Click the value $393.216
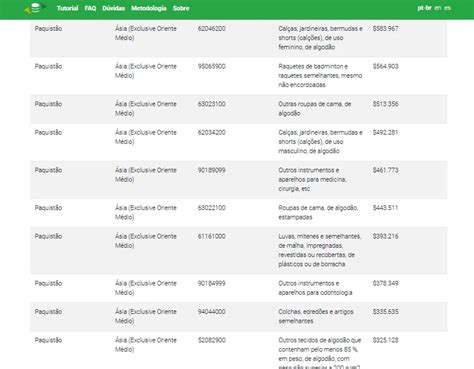474x369 pixels. click(x=386, y=236)
